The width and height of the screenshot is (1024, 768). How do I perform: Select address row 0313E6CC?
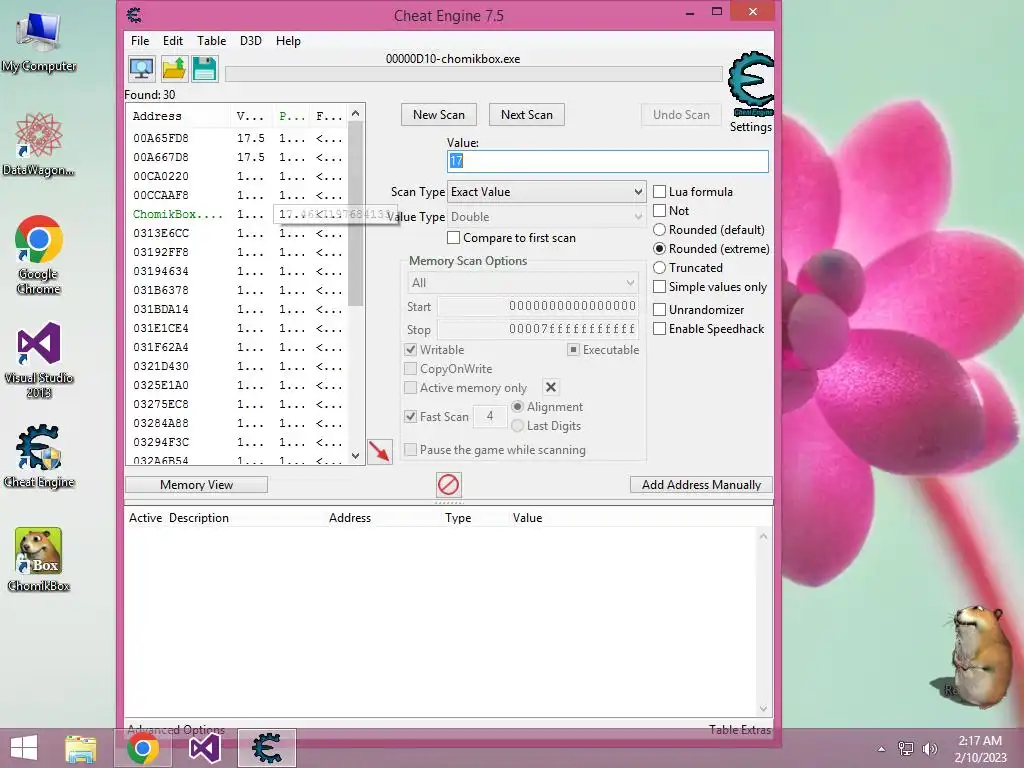(x=237, y=233)
